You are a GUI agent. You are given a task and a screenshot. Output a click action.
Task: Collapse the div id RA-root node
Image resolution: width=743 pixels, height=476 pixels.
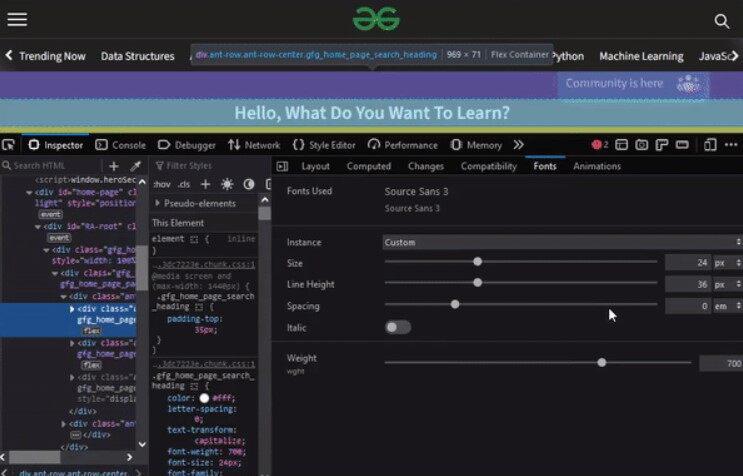38,226
